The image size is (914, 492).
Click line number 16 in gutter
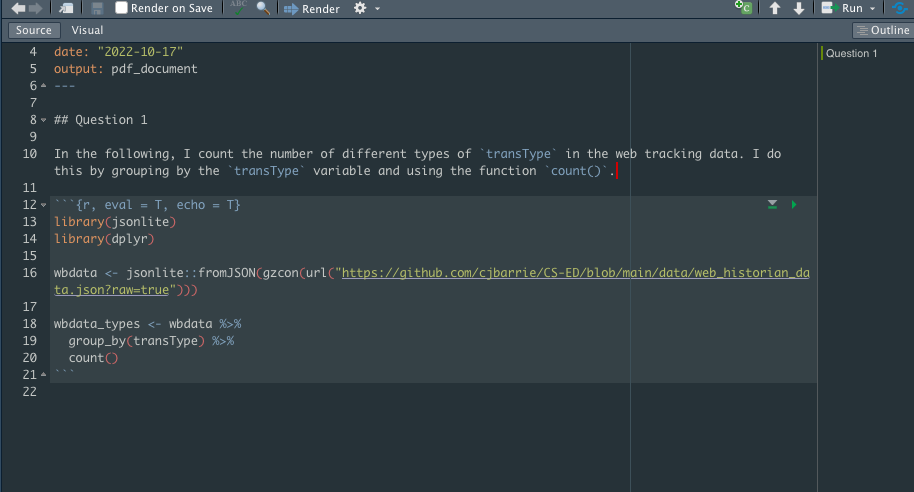pos(30,273)
